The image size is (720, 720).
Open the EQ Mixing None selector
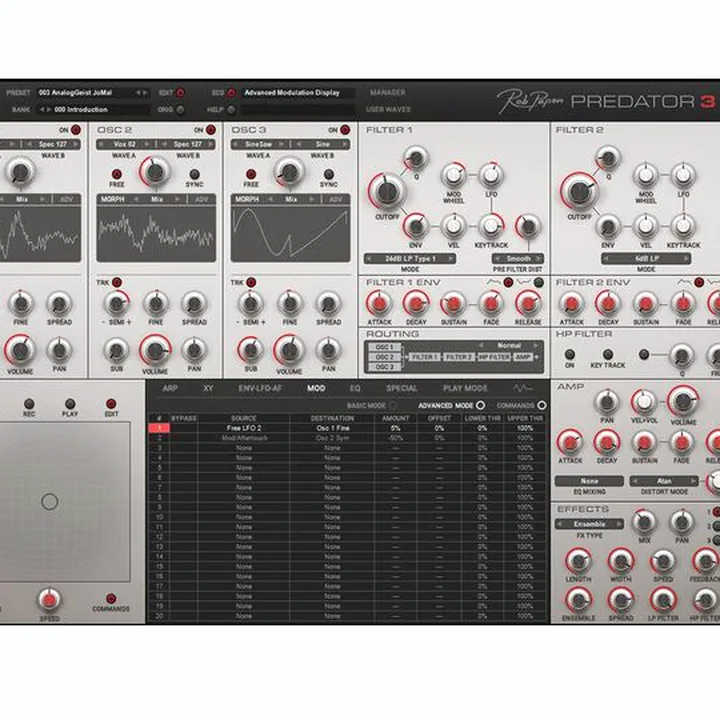(x=589, y=481)
